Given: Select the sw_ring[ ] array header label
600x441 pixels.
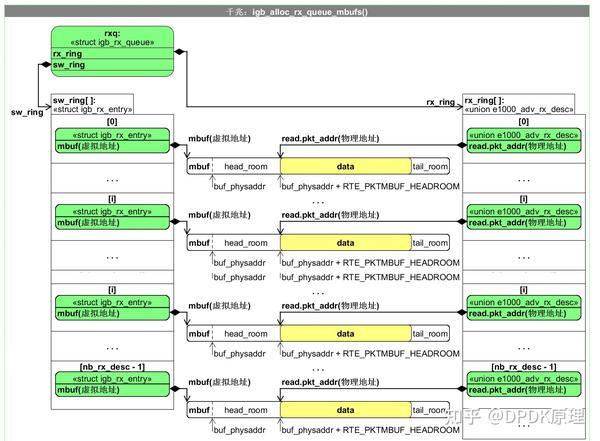Looking at the screenshot, I should click(x=93, y=105).
